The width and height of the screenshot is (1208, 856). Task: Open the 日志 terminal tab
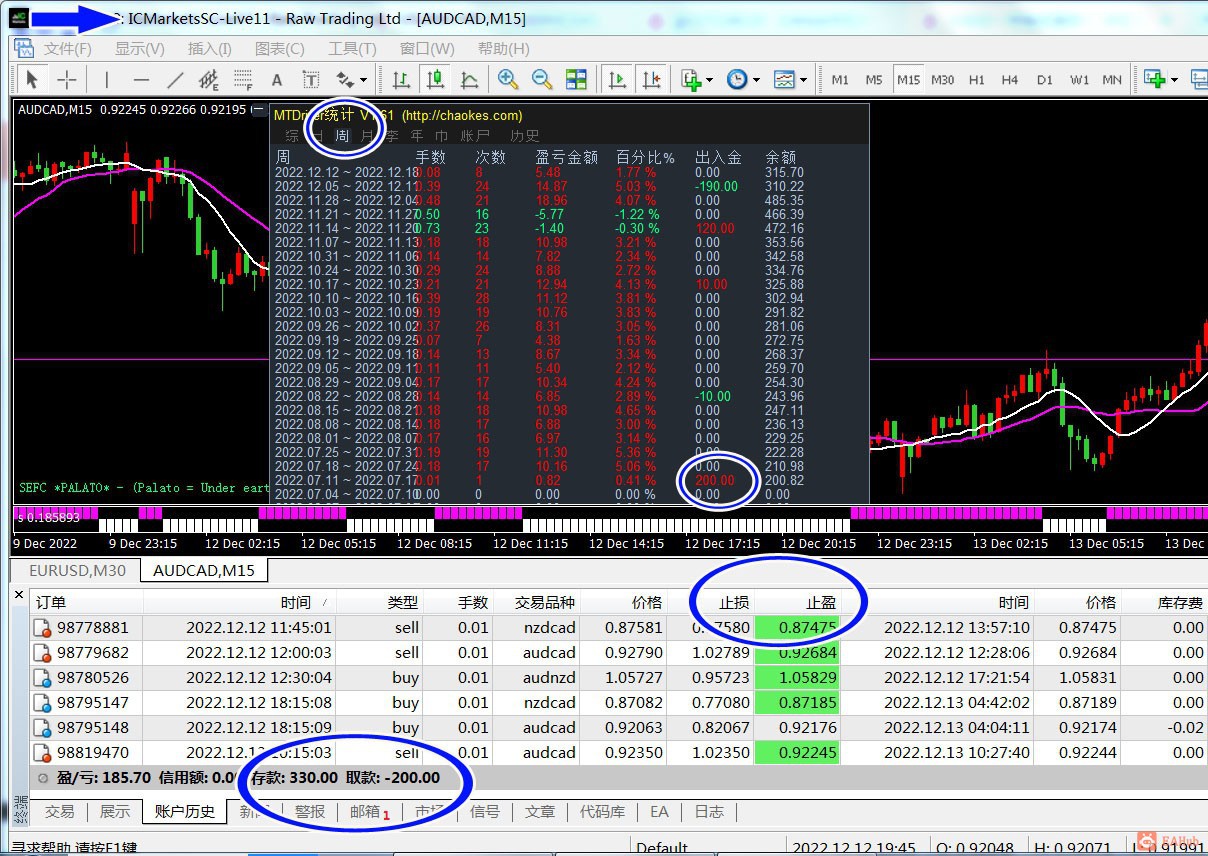[709, 811]
